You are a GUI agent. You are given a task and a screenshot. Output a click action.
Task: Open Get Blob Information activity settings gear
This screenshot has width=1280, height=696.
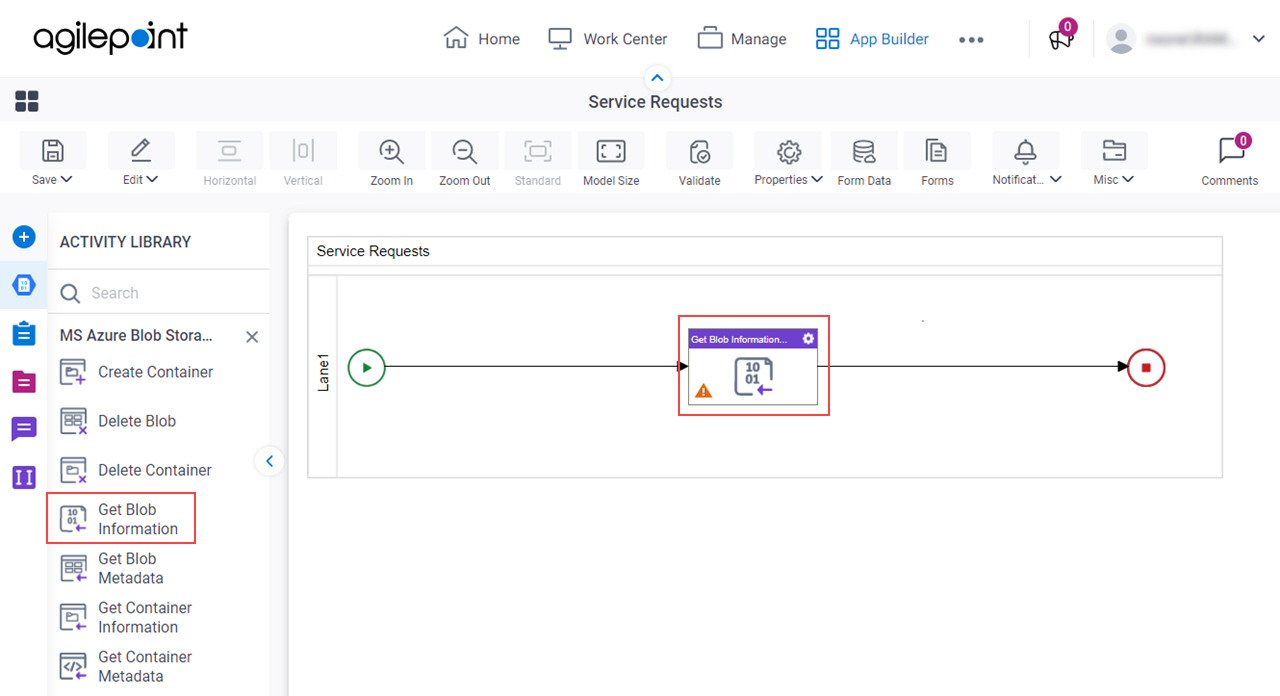point(808,339)
